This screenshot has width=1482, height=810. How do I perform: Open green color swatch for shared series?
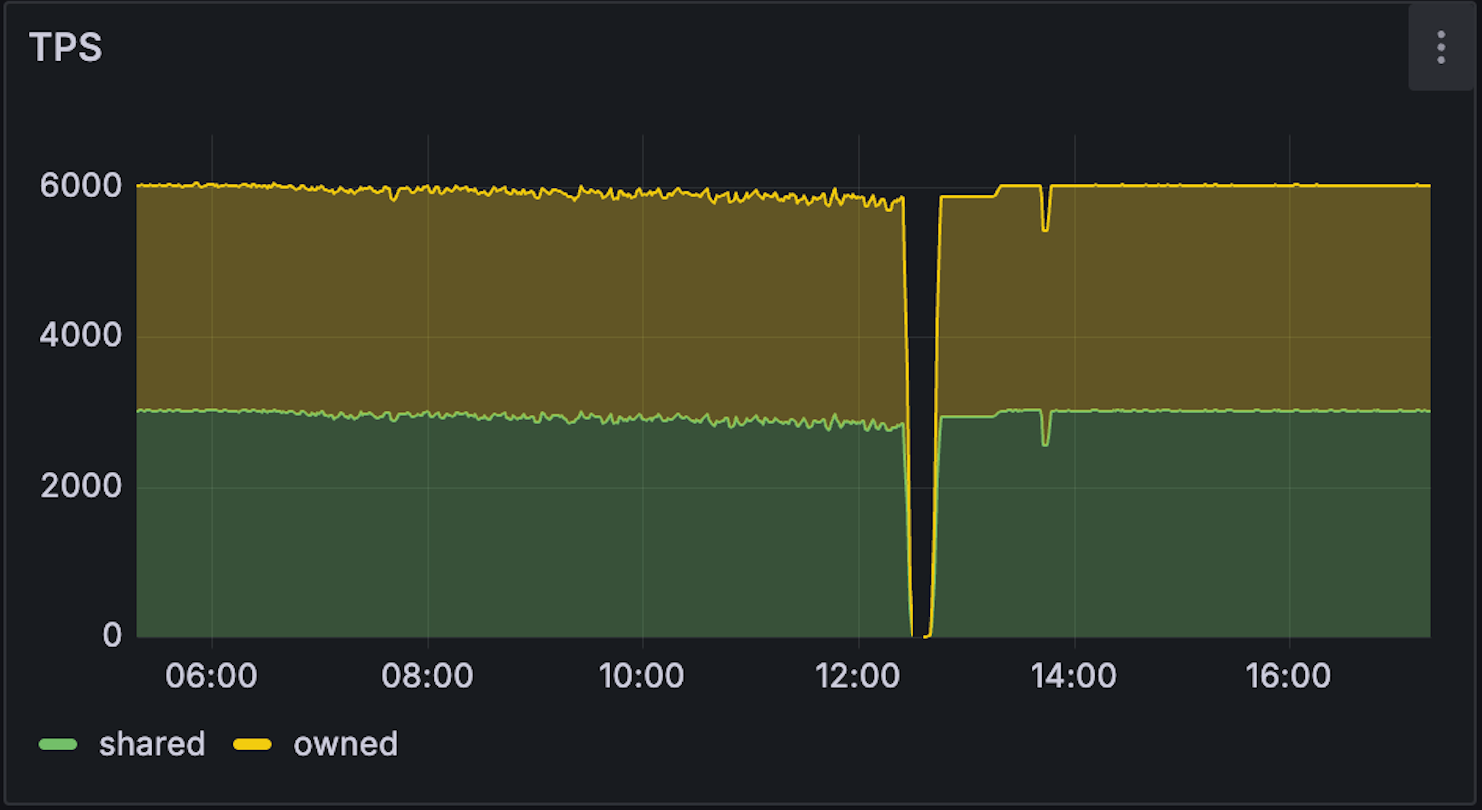tap(58, 745)
